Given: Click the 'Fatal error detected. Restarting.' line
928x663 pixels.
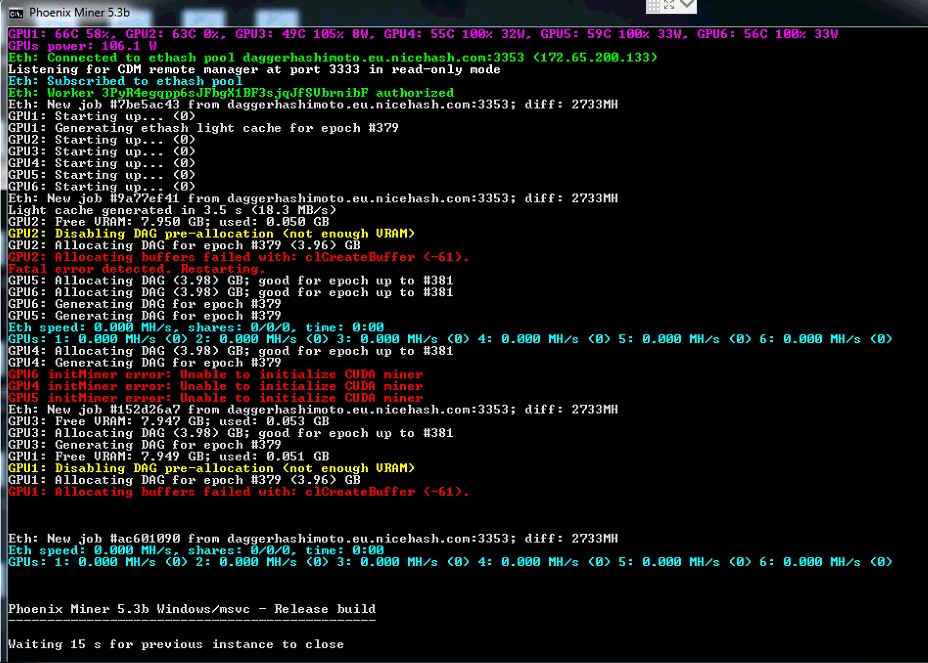Looking at the screenshot, I should (x=137, y=269).
